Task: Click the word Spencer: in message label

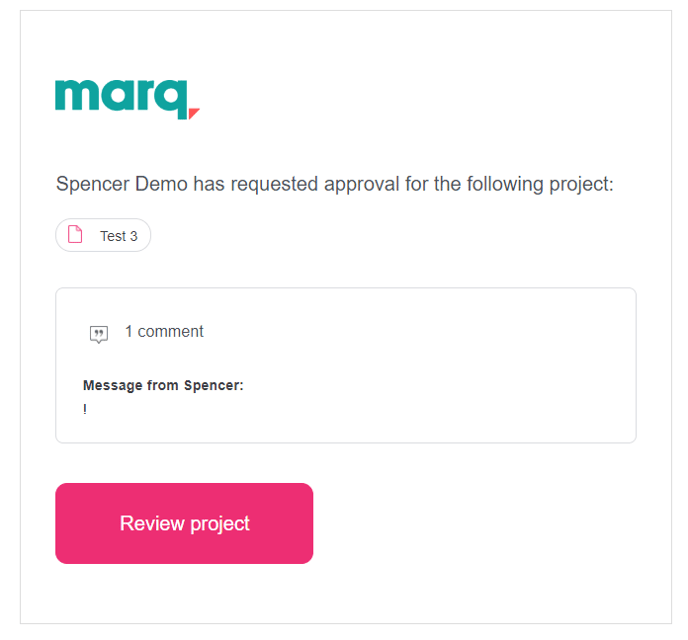Action: [x=214, y=386]
